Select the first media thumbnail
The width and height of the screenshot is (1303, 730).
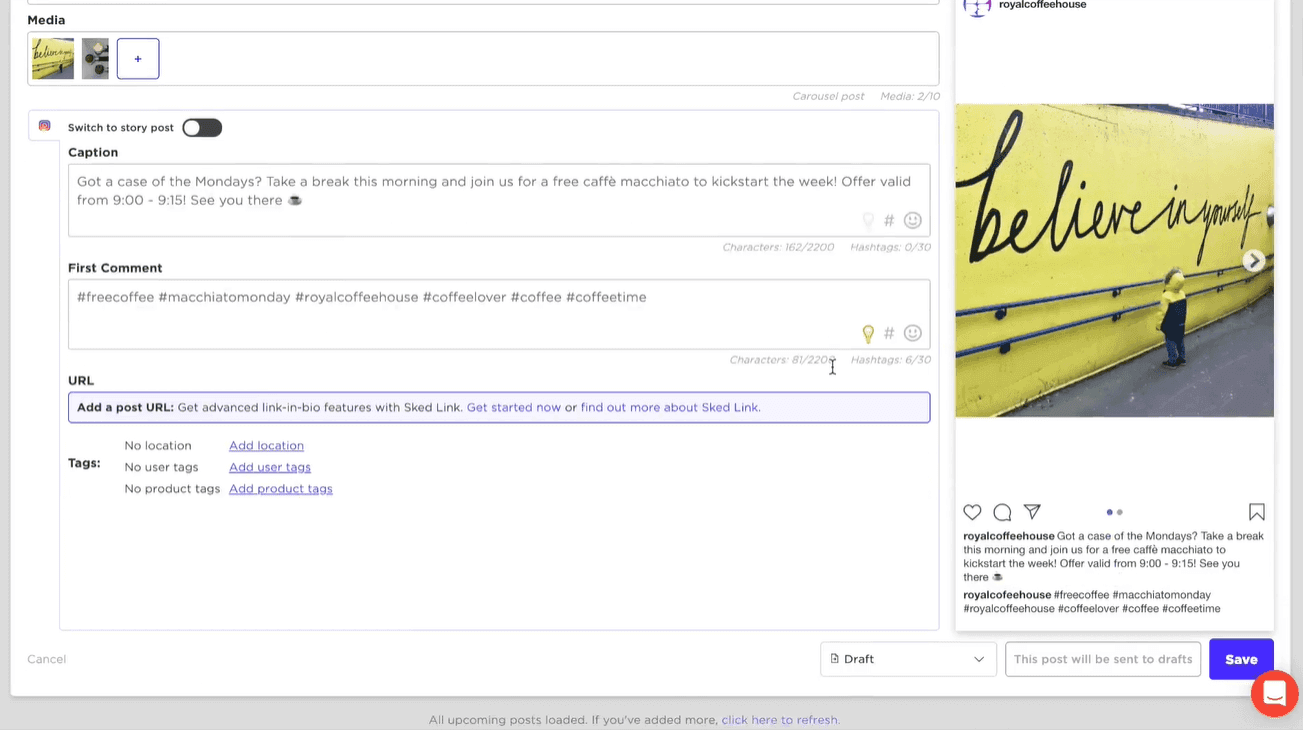[52, 58]
